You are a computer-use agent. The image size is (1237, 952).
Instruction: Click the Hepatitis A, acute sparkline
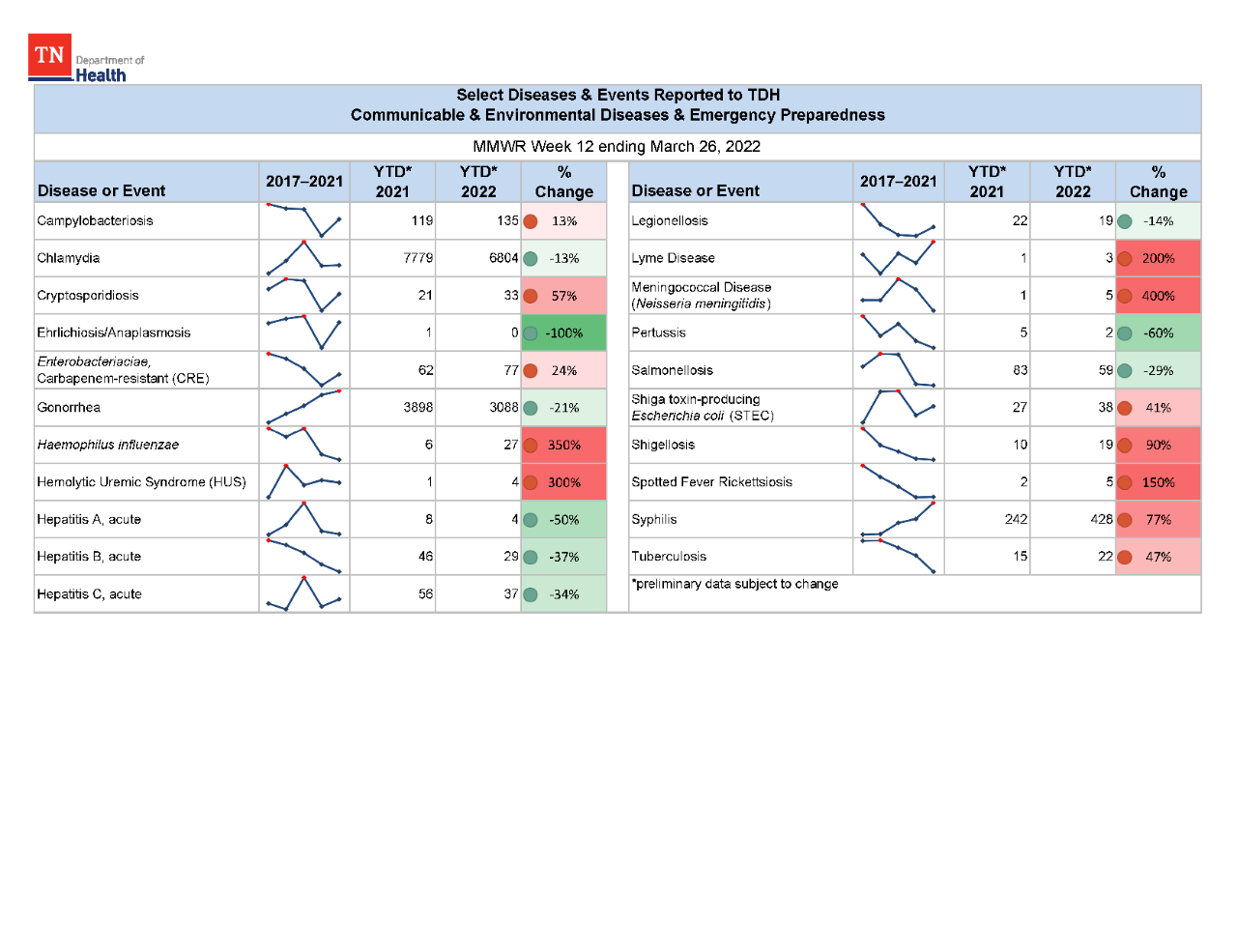point(304,519)
